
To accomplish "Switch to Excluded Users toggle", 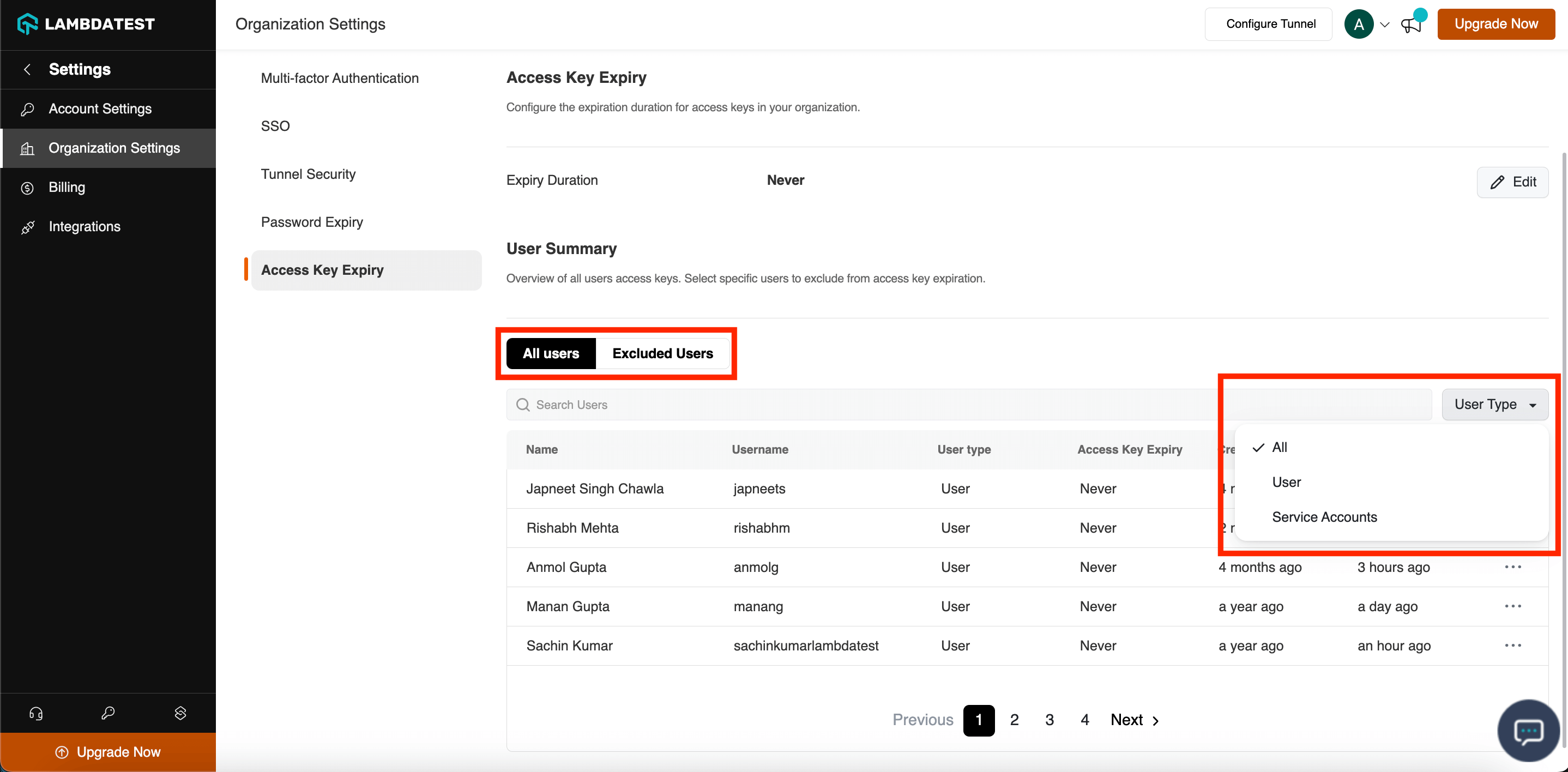I will tap(662, 353).
